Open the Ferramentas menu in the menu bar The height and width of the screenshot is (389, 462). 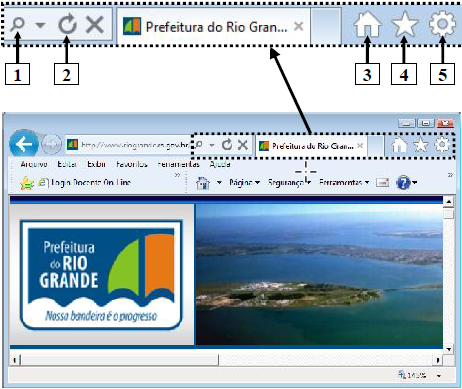[178, 164]
